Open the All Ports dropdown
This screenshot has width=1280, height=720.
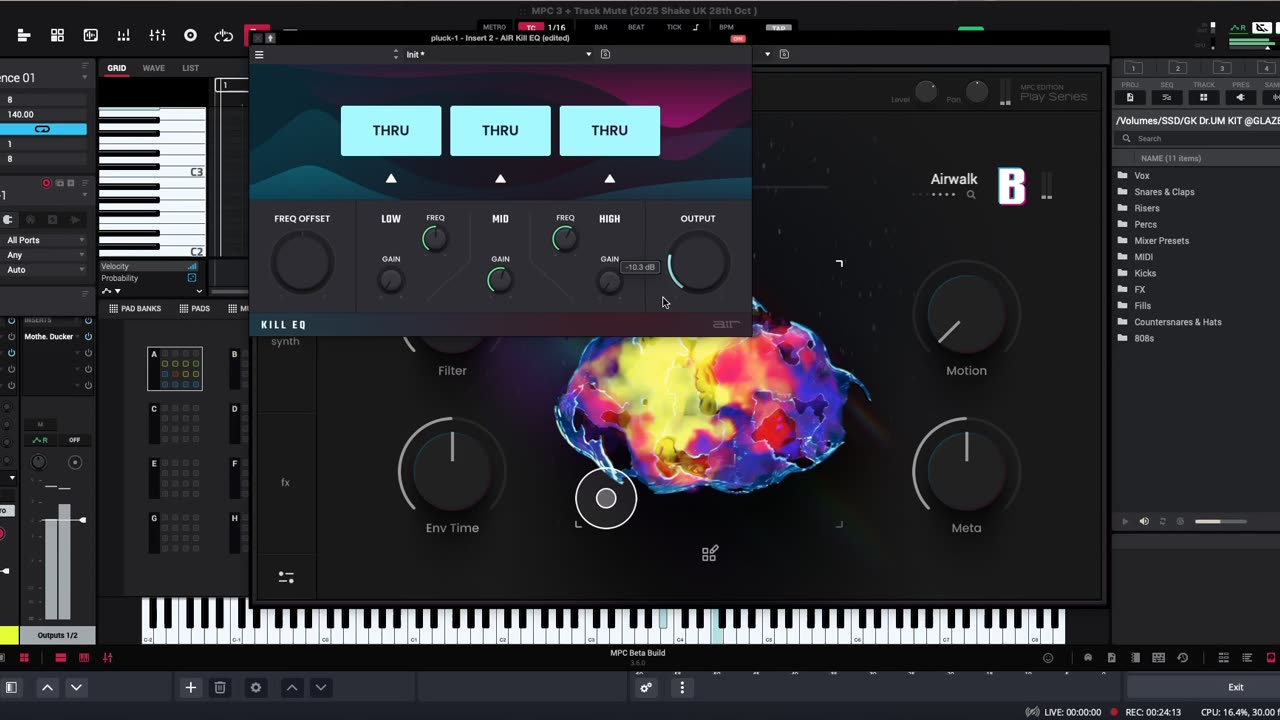45,240
